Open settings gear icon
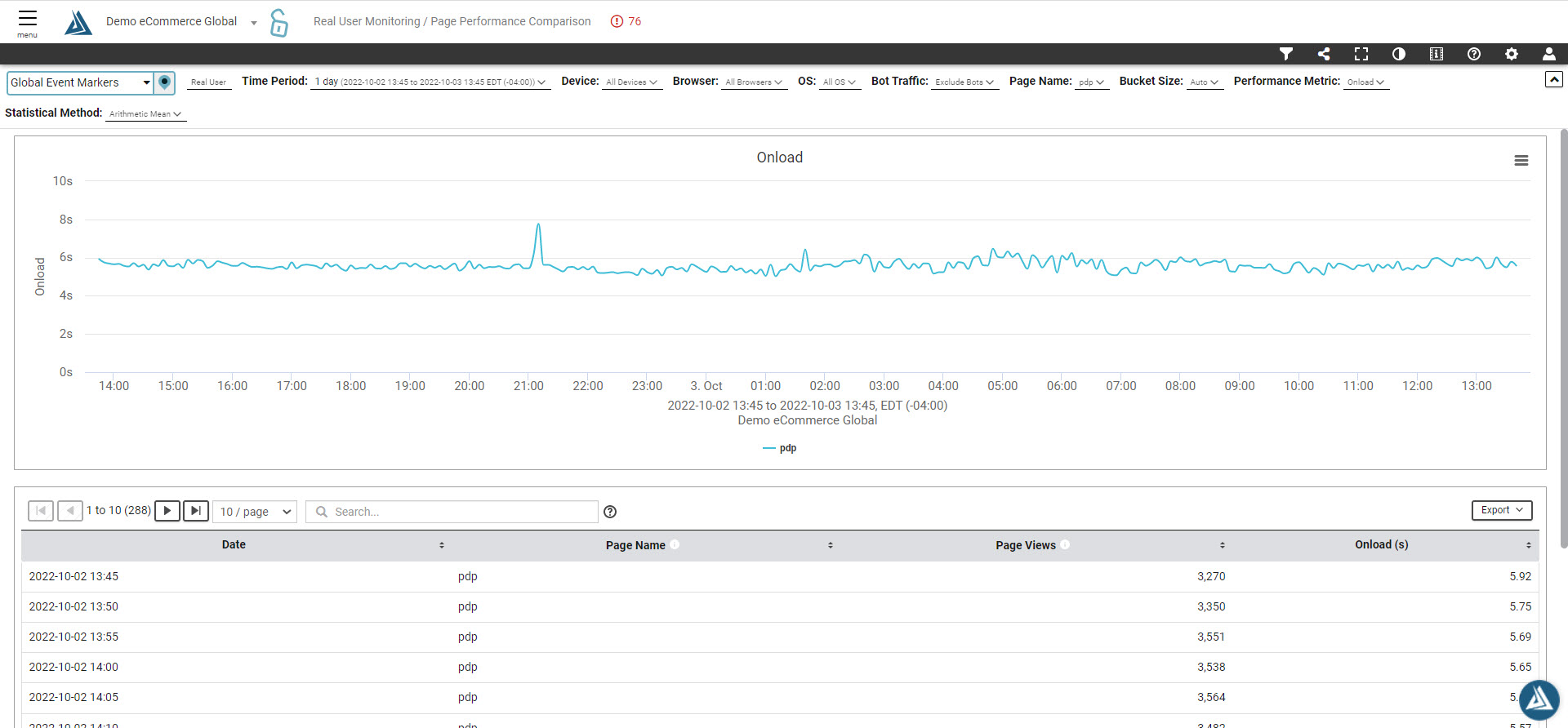 [1512, 54]
